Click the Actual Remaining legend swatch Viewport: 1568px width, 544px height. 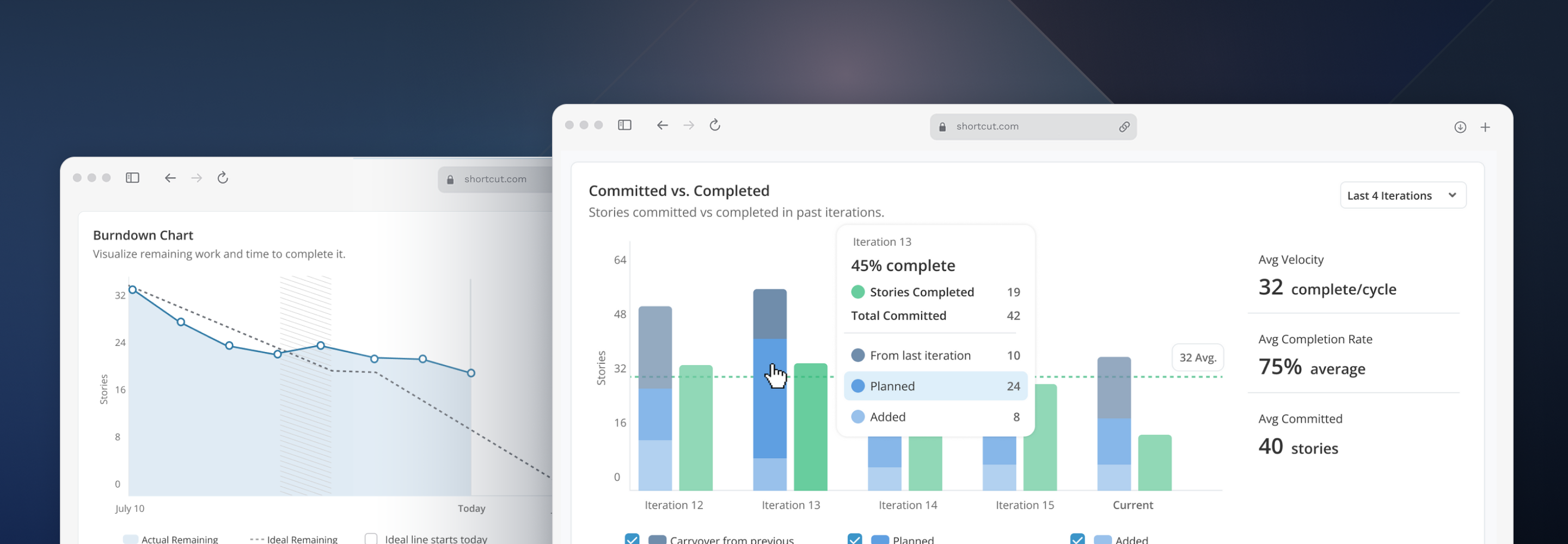click(x=130, y=540)
